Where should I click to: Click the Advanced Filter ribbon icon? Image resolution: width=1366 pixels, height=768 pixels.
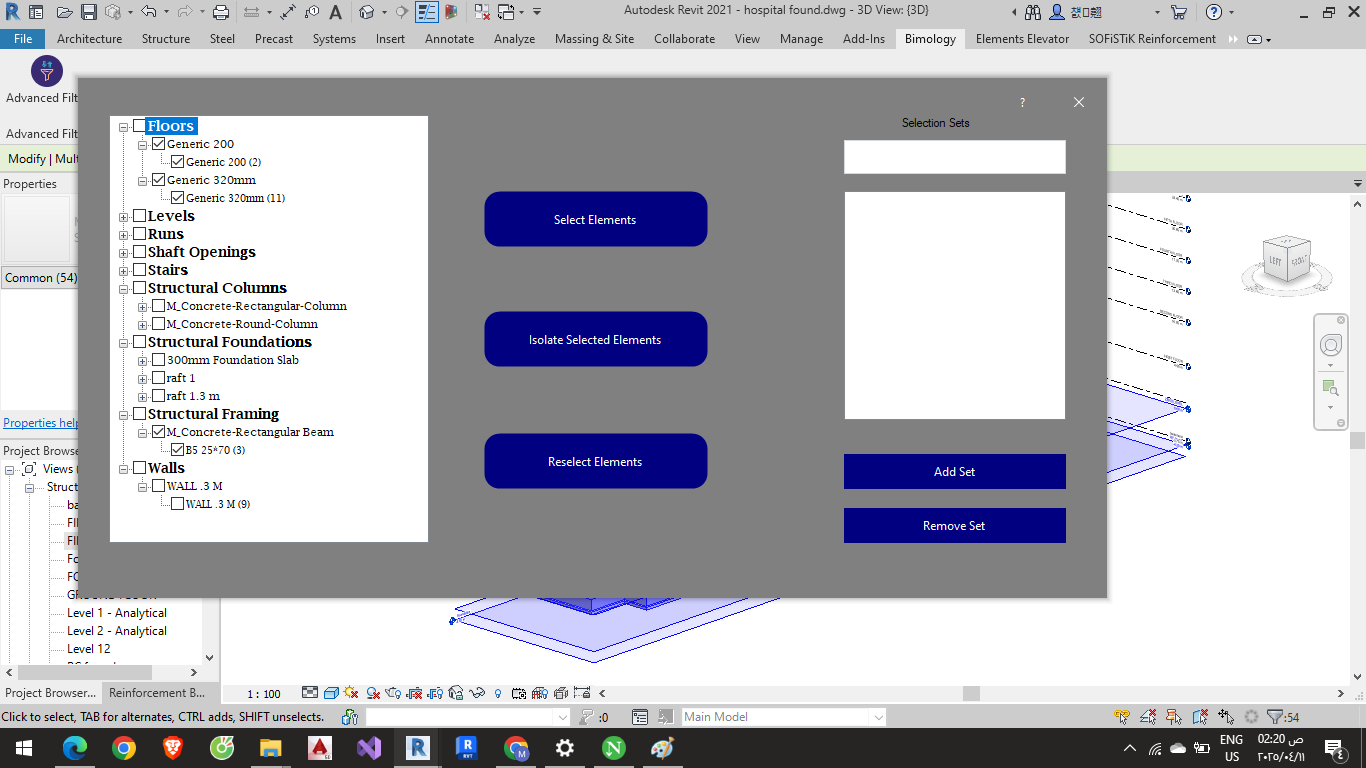46,72
